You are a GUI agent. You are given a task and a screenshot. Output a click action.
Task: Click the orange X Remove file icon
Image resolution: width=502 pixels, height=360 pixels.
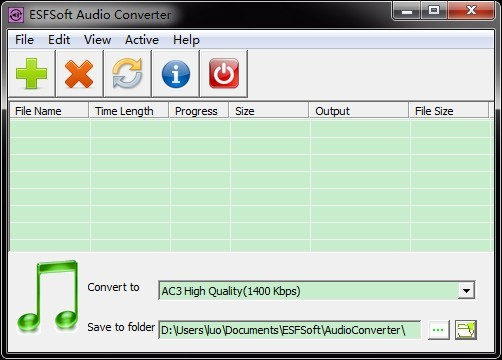pos(79,74)
